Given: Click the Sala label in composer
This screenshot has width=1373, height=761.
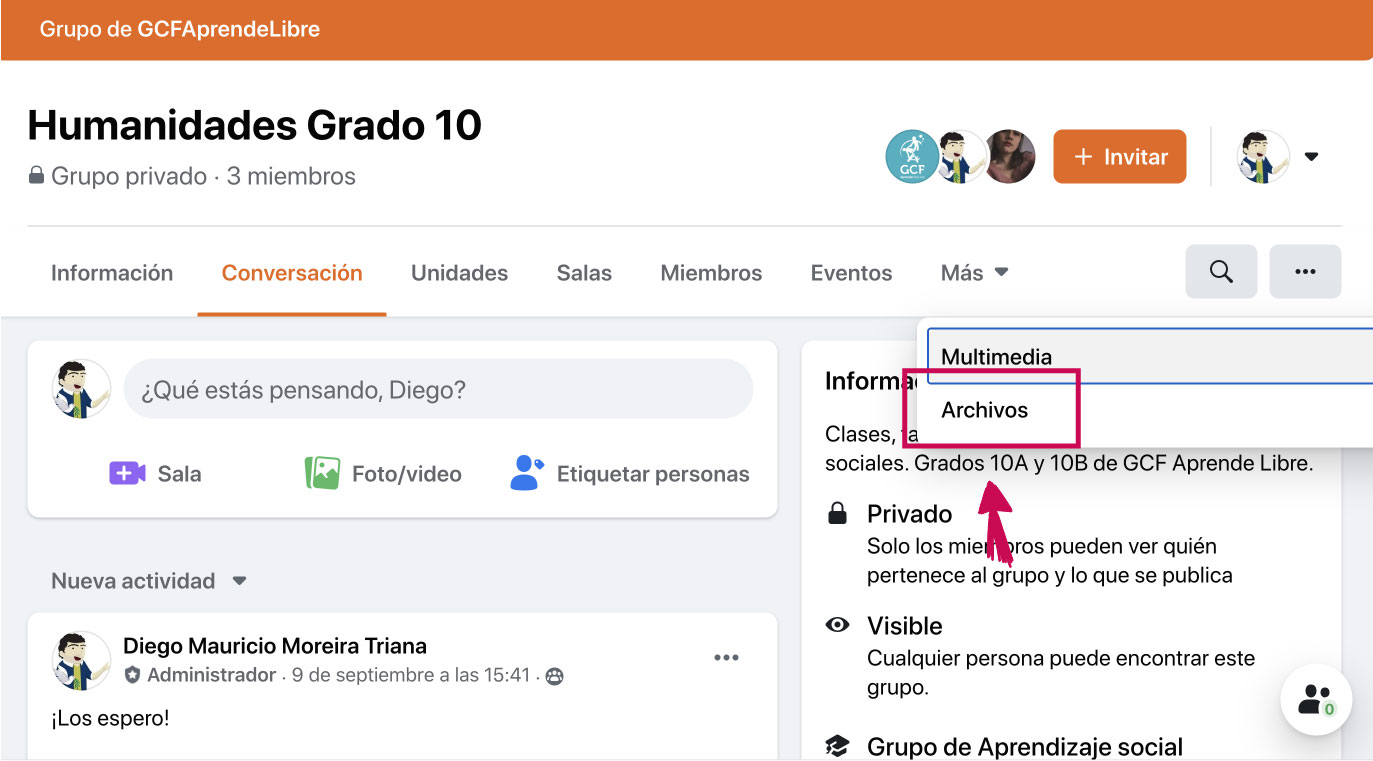Looking at the screenshot, I should tap(179, 474).
